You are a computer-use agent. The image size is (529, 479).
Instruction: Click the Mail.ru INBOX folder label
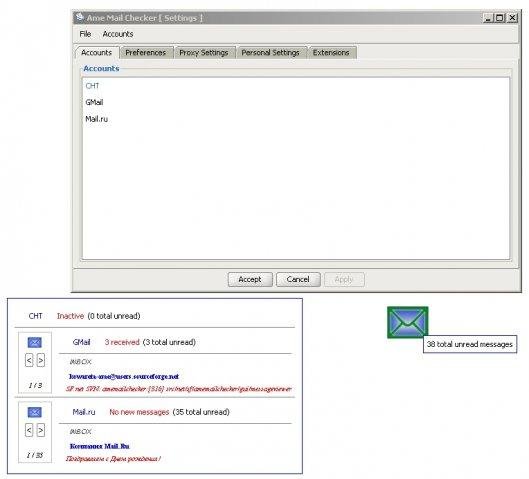coord(80,432)
